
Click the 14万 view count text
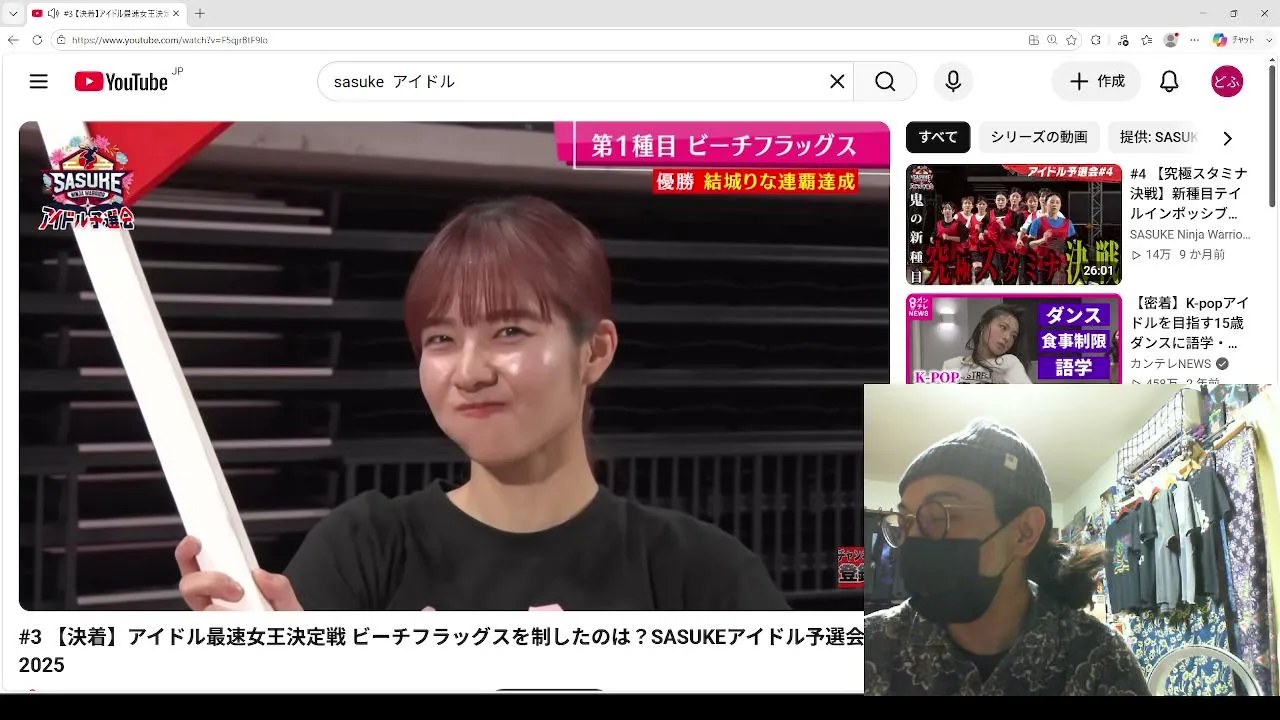(1158, 255)
